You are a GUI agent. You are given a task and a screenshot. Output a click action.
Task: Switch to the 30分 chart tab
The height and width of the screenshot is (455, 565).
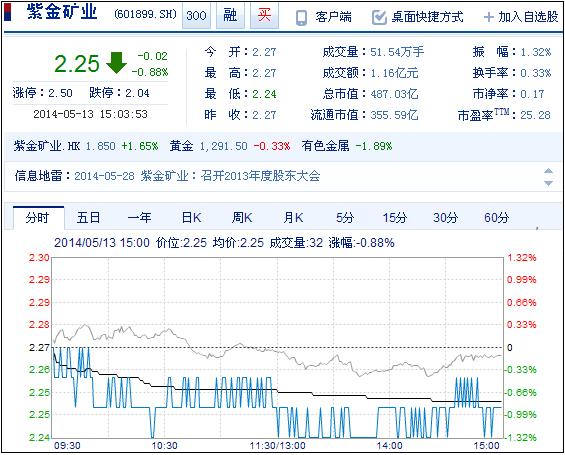(x=446, y=218)
